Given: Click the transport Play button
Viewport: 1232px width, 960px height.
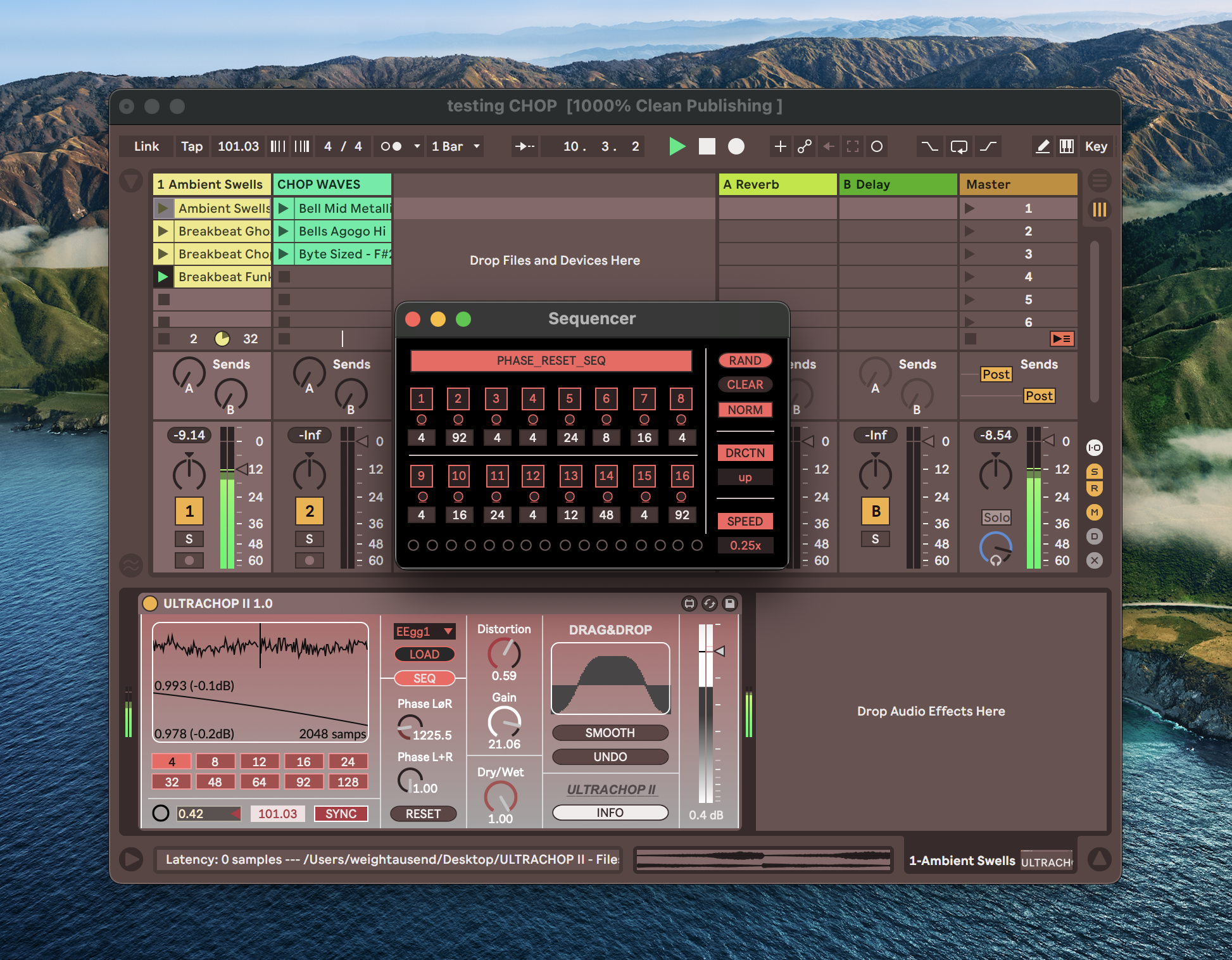Looking at the screenshot, I should coord(677,146).
